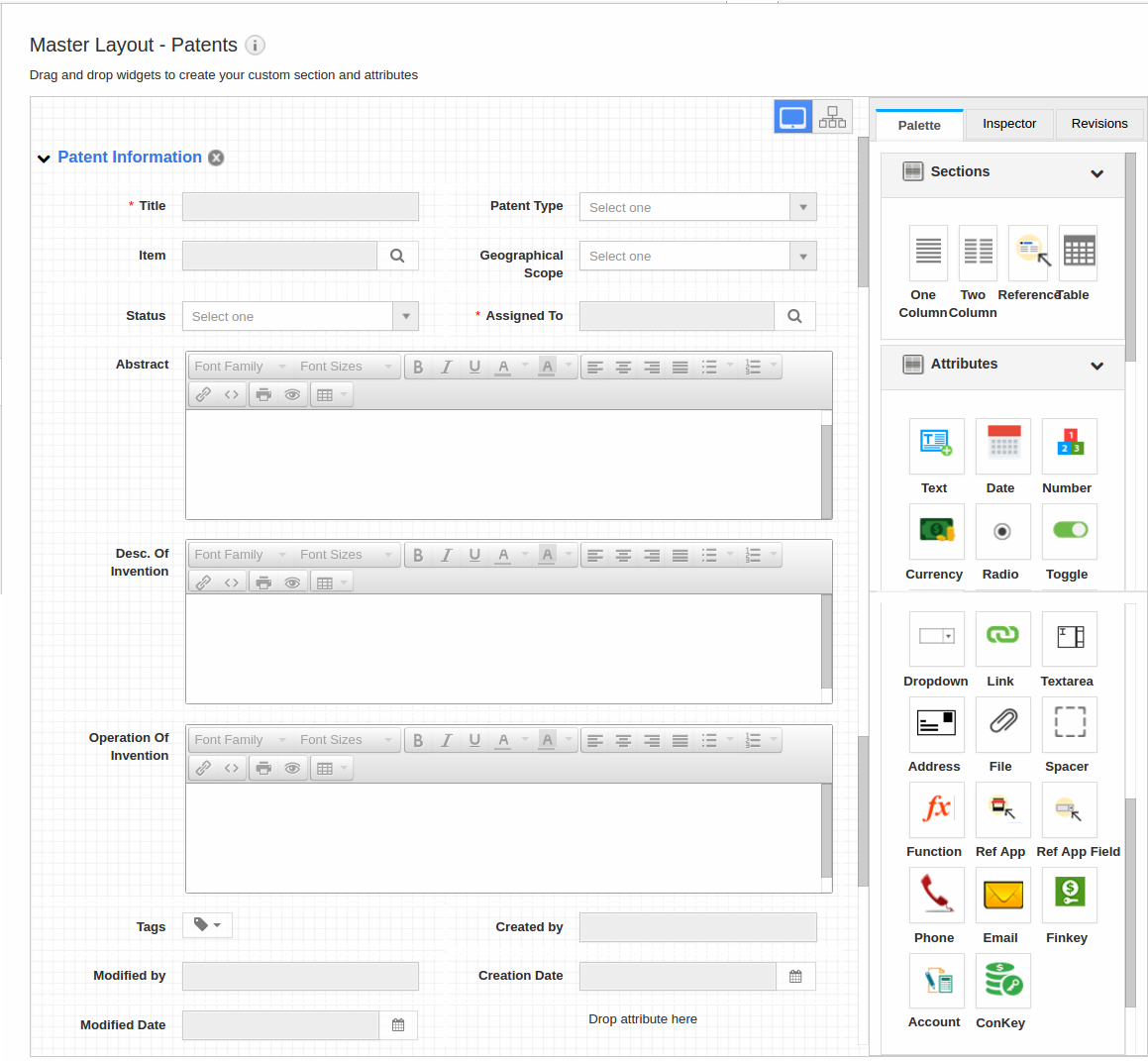Select the Number attribute widget
Viewport: 1148px width, 1061px height.
[1069, 446]
